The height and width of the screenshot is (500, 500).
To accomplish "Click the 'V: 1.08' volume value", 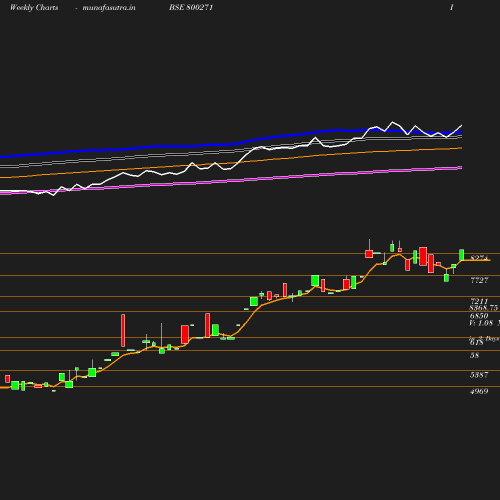I will [481, 323].
